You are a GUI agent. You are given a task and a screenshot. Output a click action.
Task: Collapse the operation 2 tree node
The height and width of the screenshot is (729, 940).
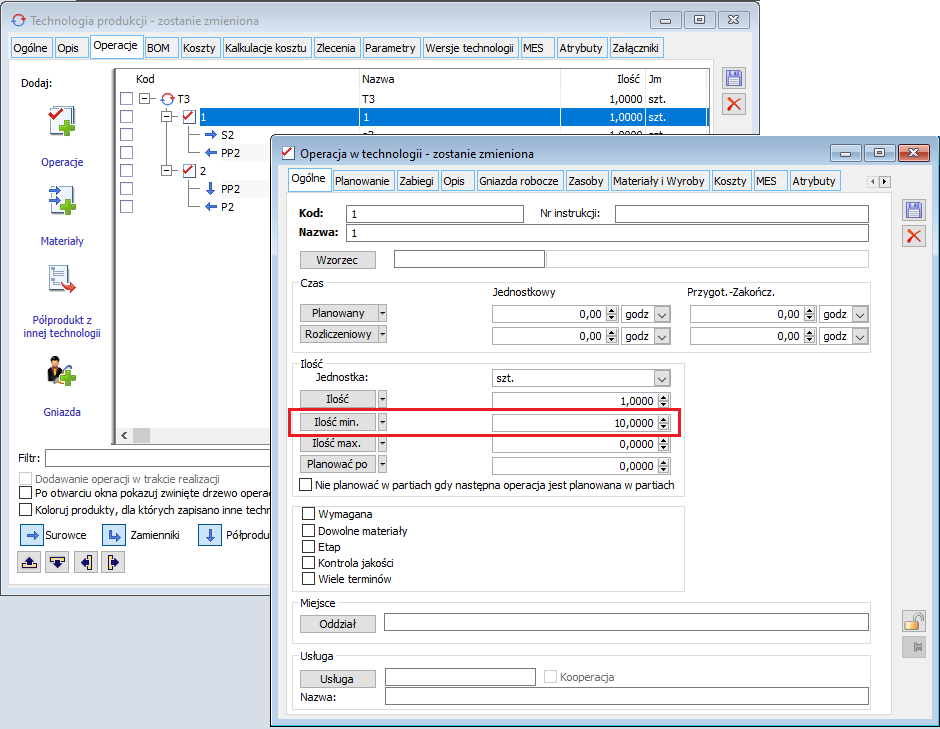[x=167, y=170]
